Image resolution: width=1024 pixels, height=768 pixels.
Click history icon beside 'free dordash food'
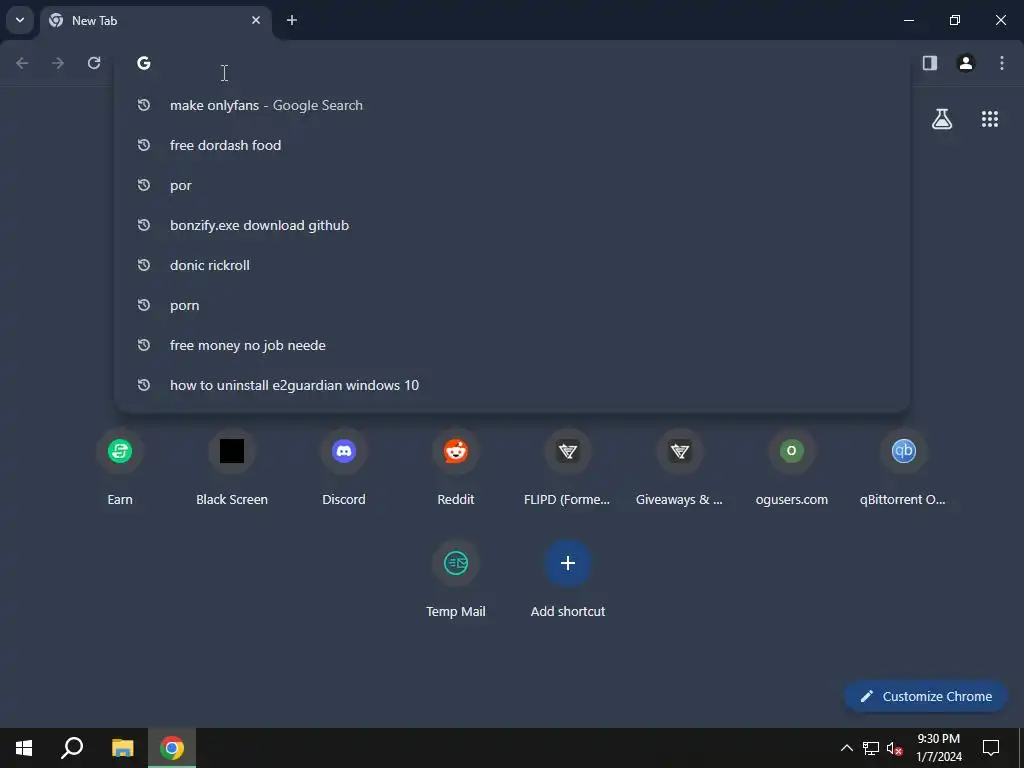tap(144, 145)
